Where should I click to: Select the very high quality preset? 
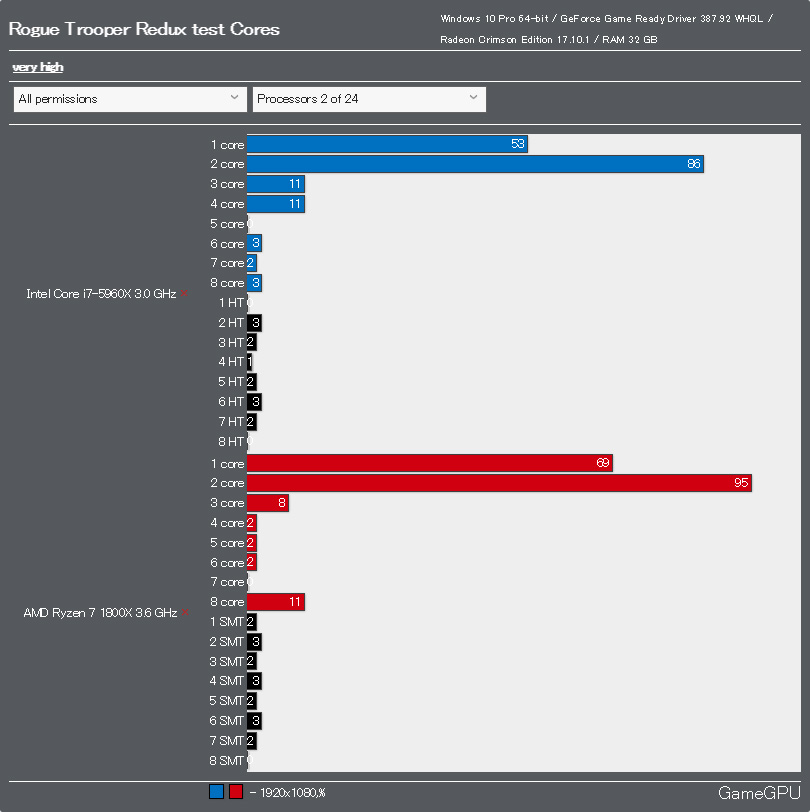point(38,67)
